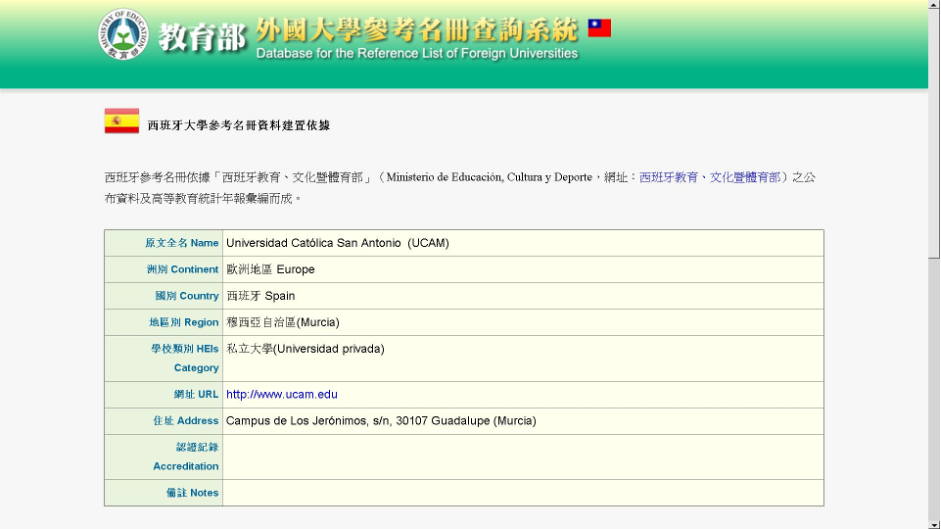Image resolution: width=941 pixels, height=529 pixels.
Task: Click the 住址 Address label
Action: tap(185, 421)
